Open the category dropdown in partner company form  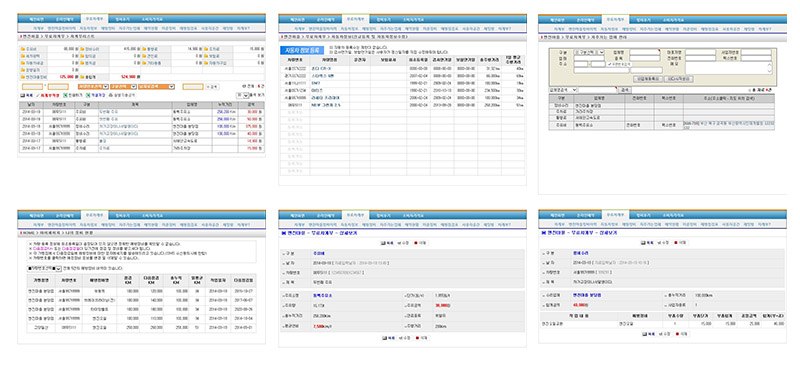click(x=589, y=53)
